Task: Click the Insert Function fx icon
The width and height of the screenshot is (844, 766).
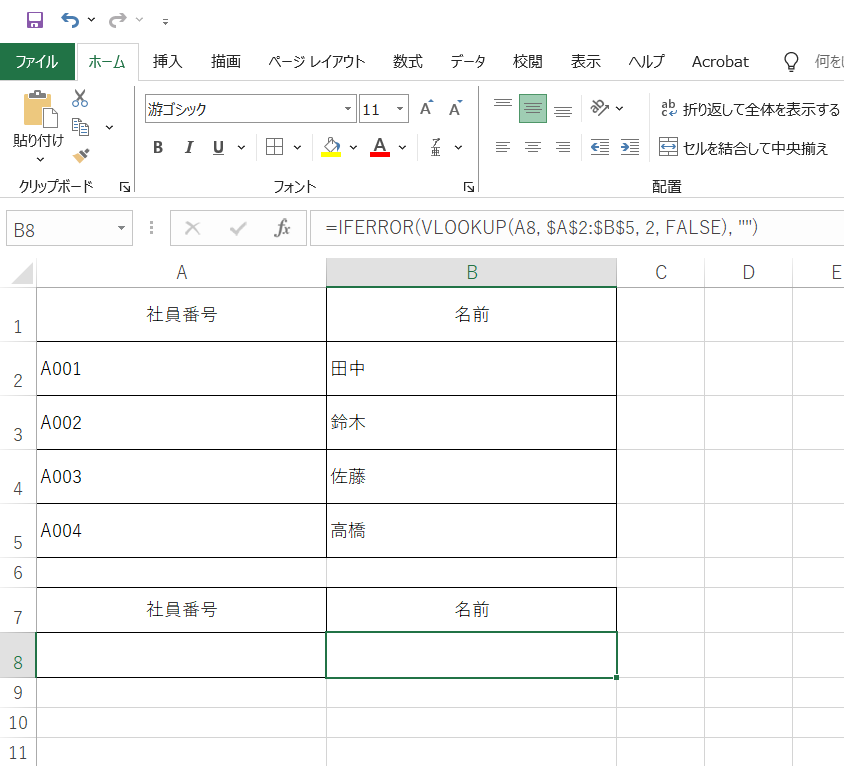Action: [283, 229]
